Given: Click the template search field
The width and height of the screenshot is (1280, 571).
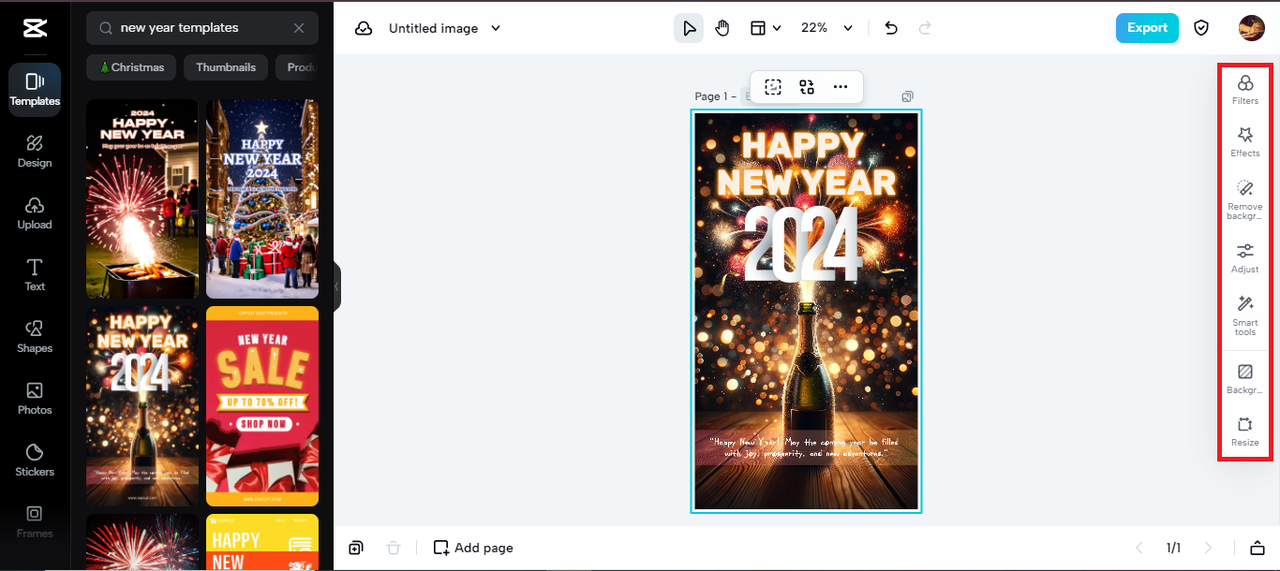Looking at the screenshot, I should (x=202, y=28).
